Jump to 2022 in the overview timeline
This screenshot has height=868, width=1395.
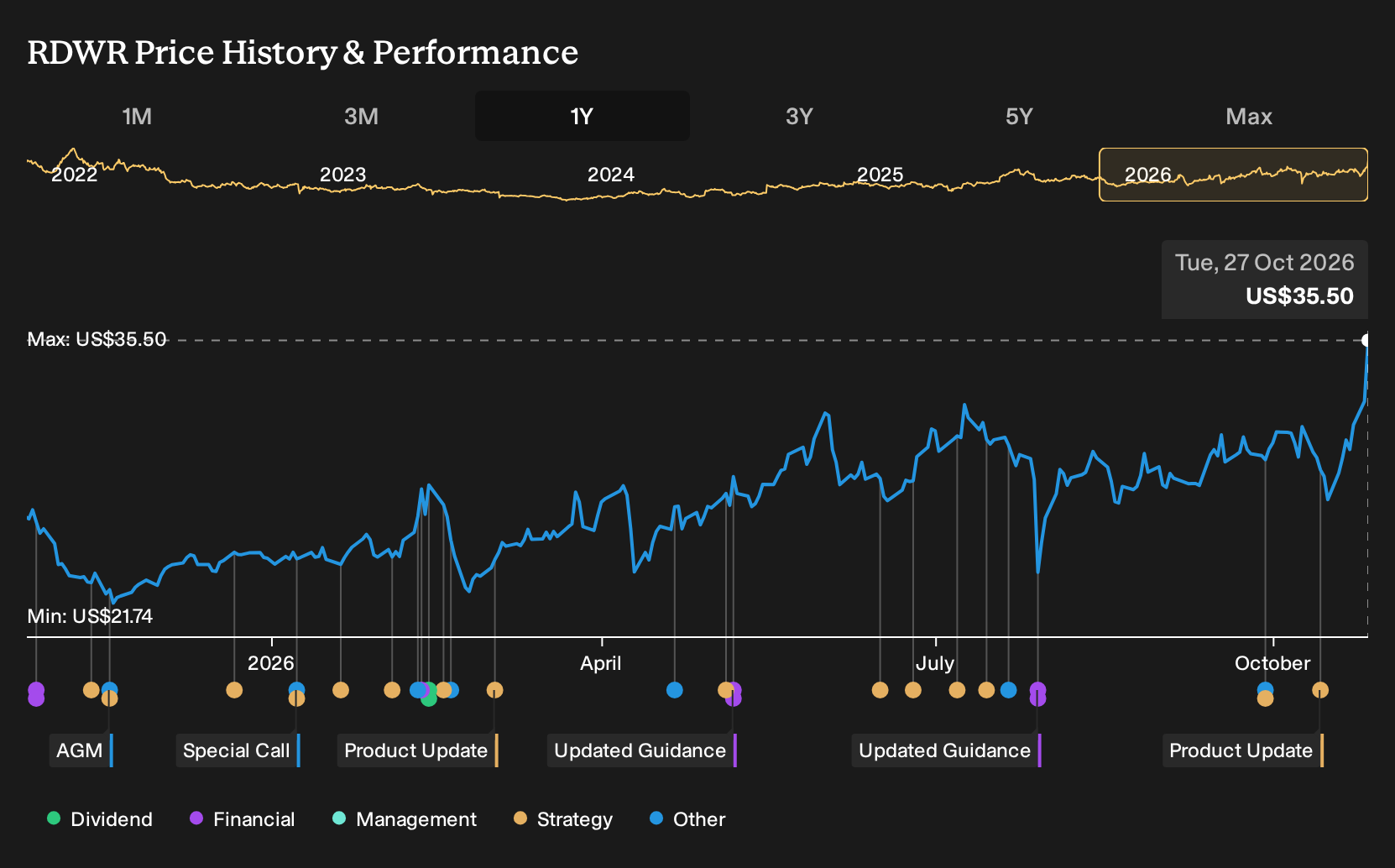75,175
